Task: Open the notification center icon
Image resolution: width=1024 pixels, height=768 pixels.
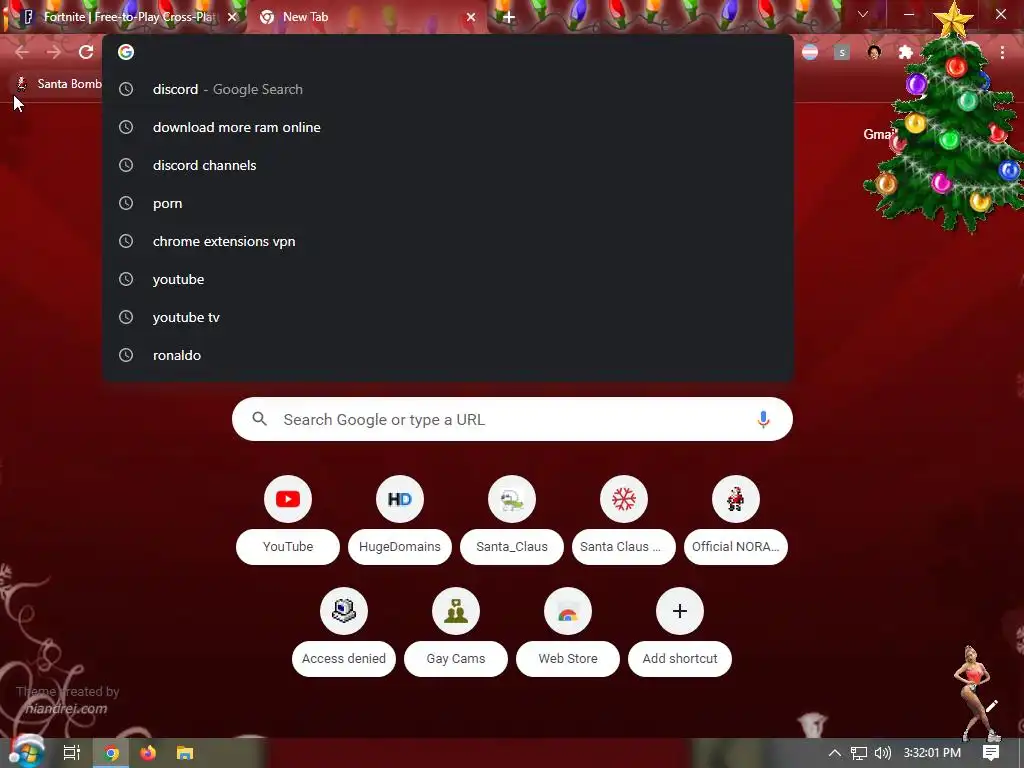Action: (991, 753)
